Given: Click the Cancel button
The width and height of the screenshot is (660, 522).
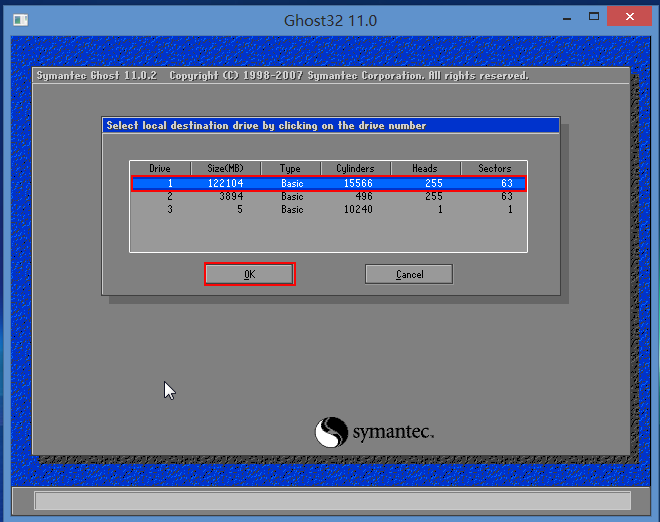Looking at the screenshot, I should (409, 274).
